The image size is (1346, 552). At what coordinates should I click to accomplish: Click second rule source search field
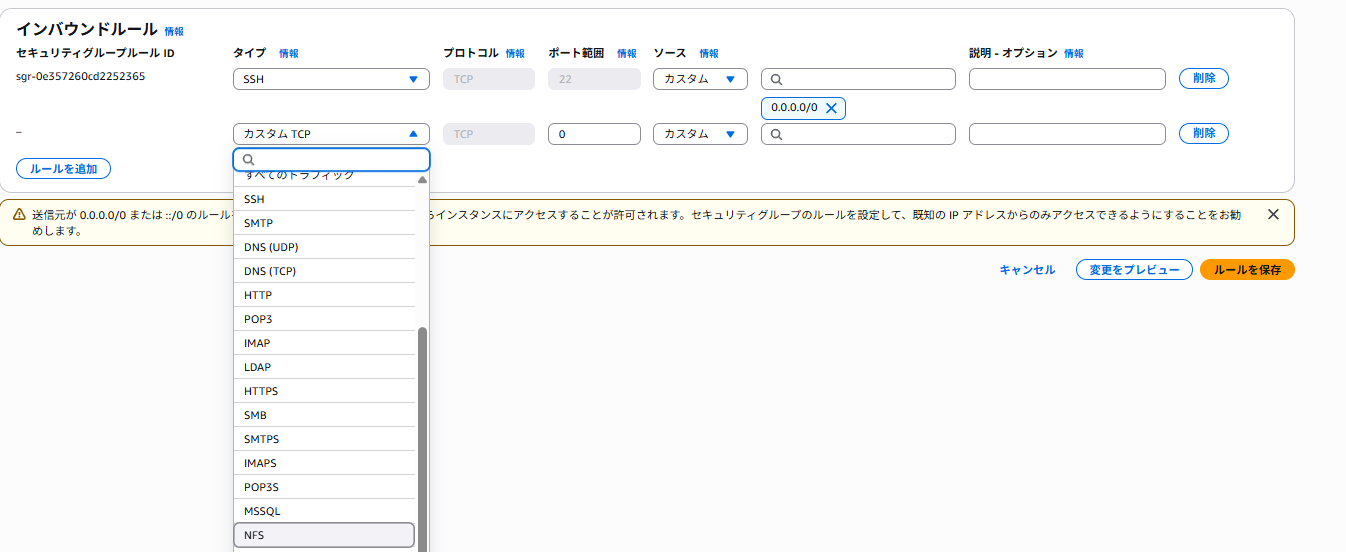tap(858, 134)
